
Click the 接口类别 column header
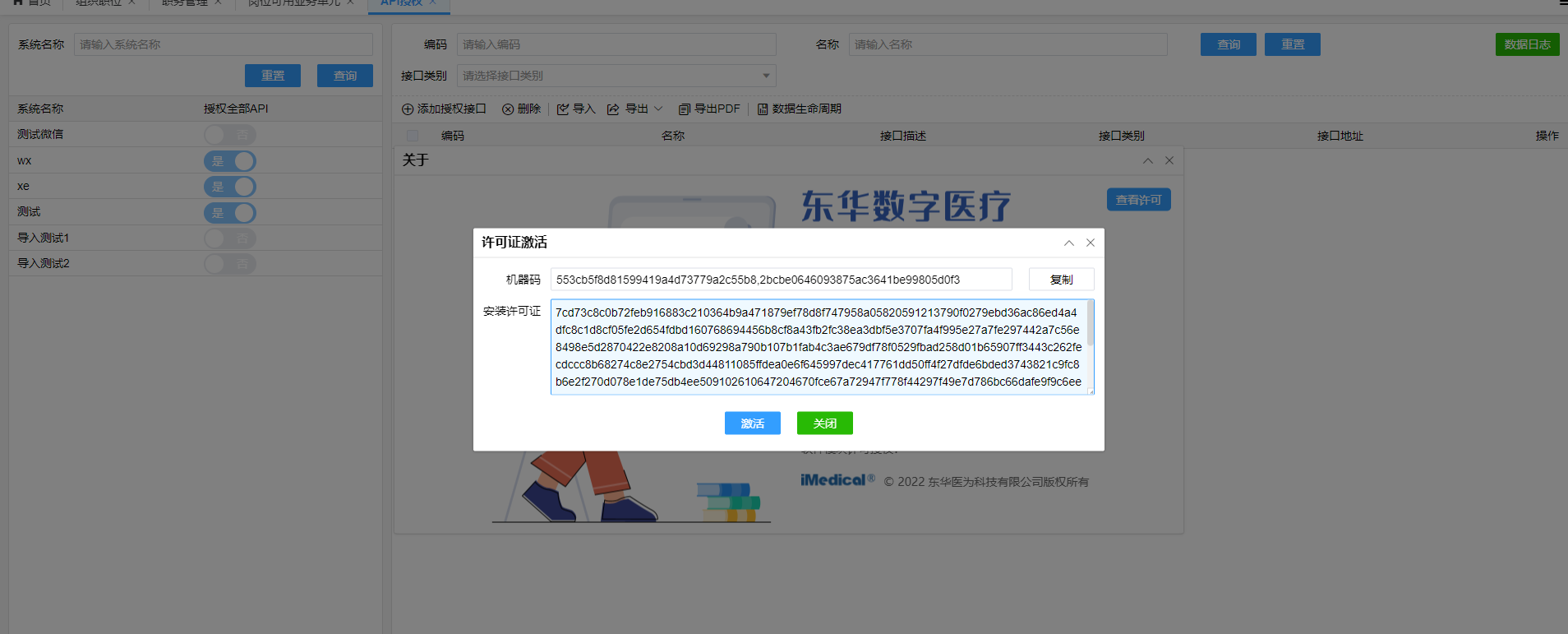pos(1122,136)
